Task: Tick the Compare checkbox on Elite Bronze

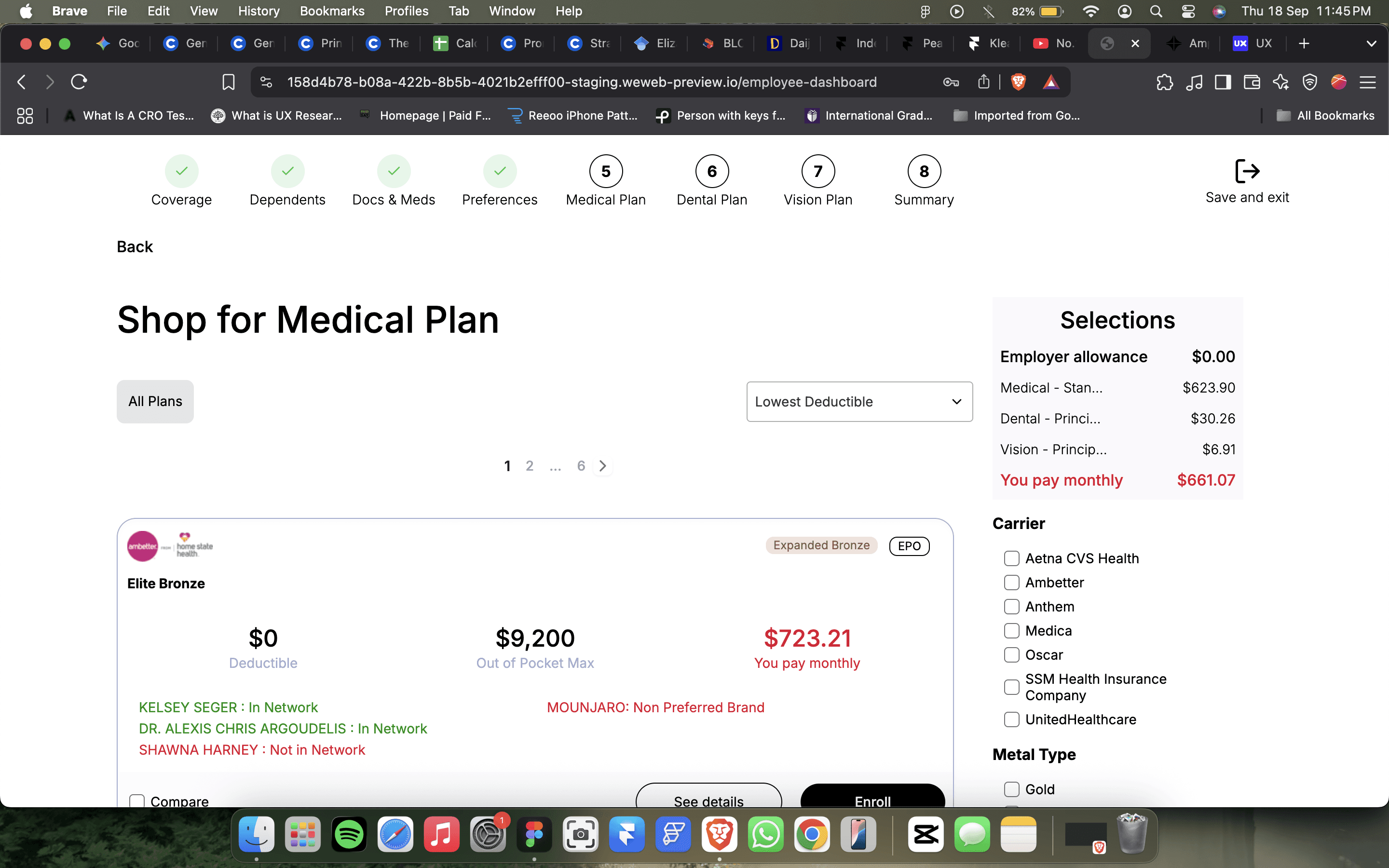Action: click(136, 801)
